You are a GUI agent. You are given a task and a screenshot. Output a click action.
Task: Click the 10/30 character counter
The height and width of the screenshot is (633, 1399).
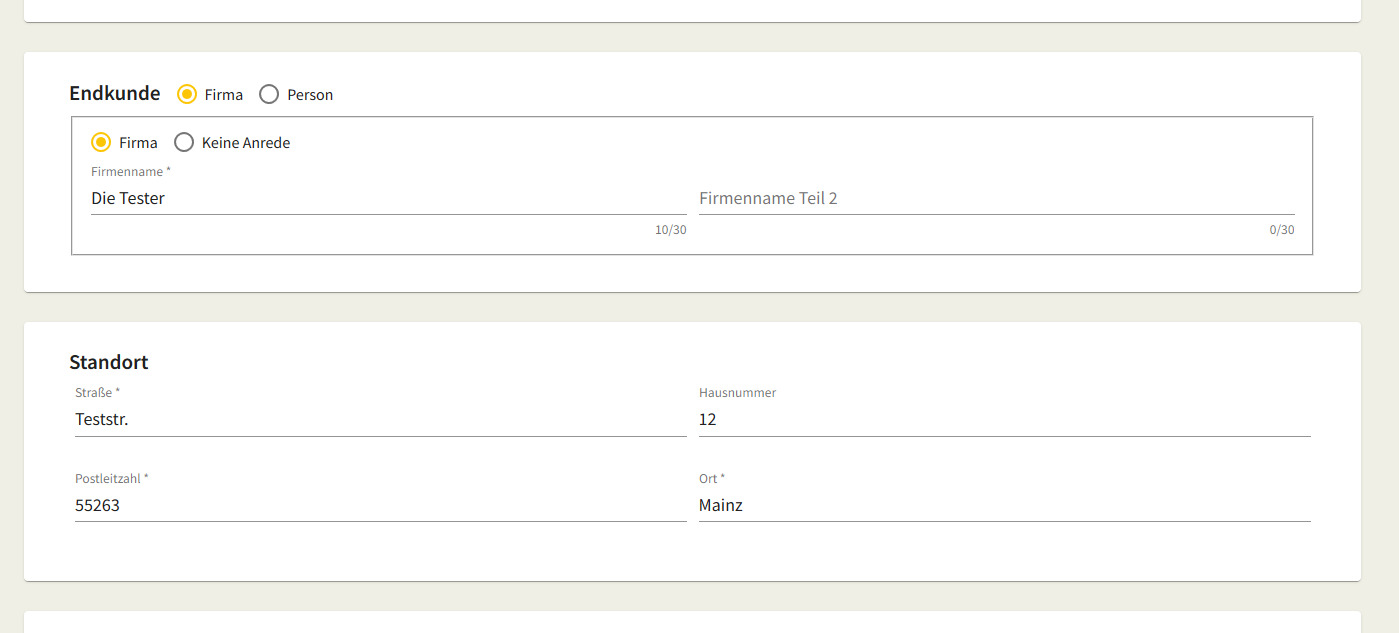[x=670, y=231]
